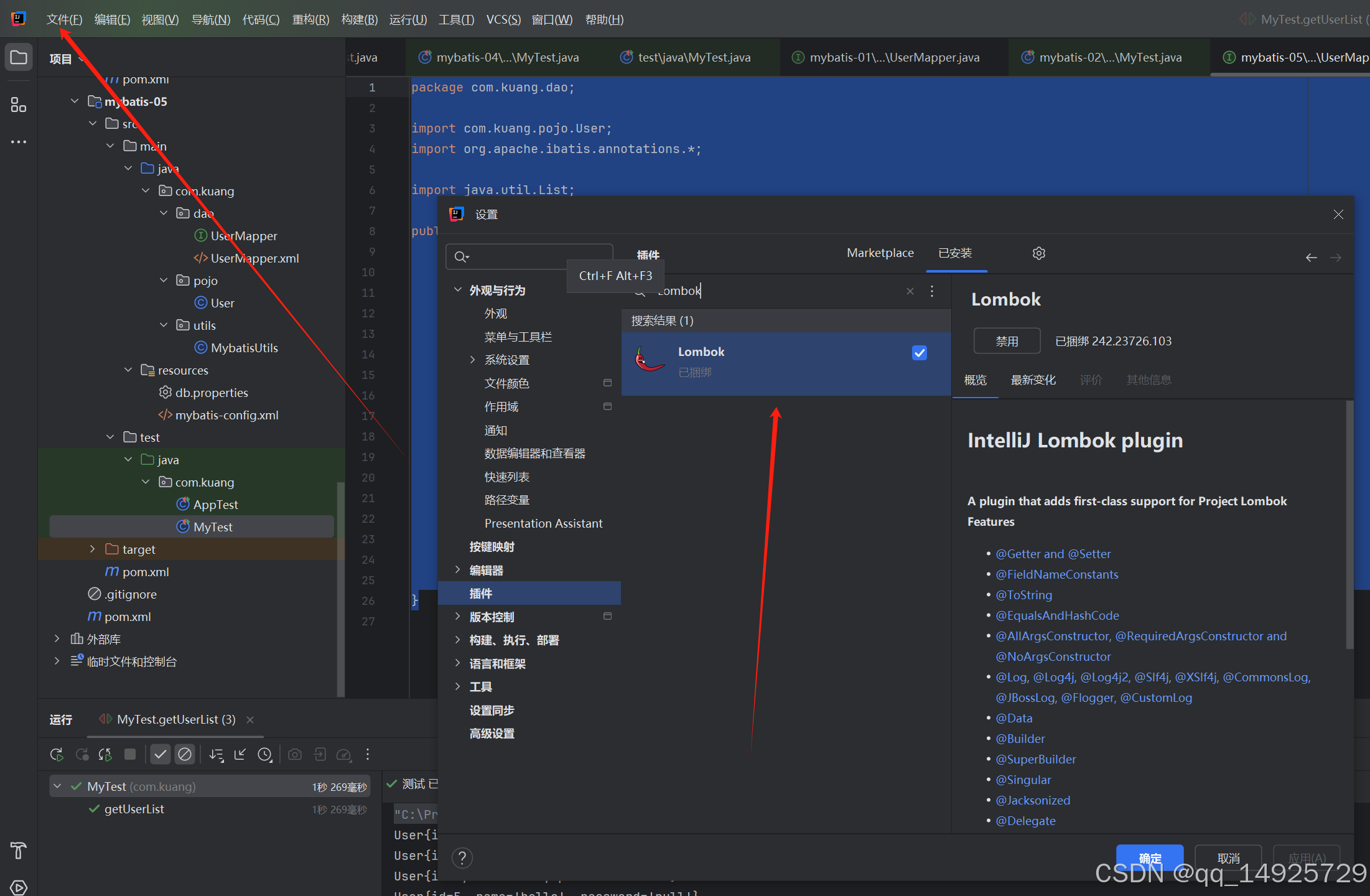Switch to the Marketplace tab
The height and width of the screenshot is (896, 1370).
click(x=880, y=253)
